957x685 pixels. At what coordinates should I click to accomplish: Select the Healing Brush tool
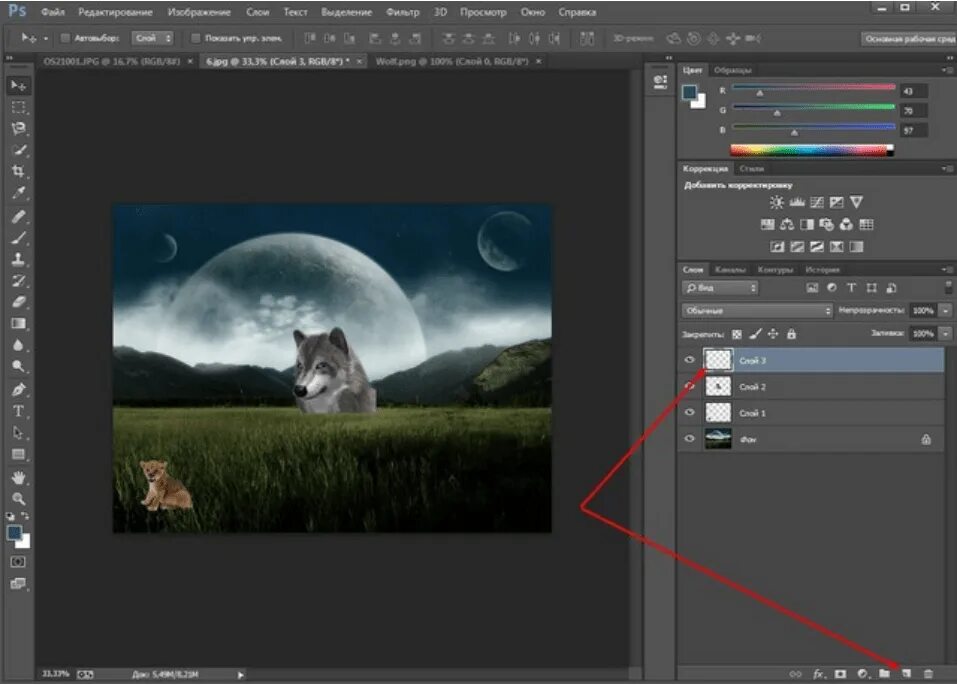coord(18,216)
